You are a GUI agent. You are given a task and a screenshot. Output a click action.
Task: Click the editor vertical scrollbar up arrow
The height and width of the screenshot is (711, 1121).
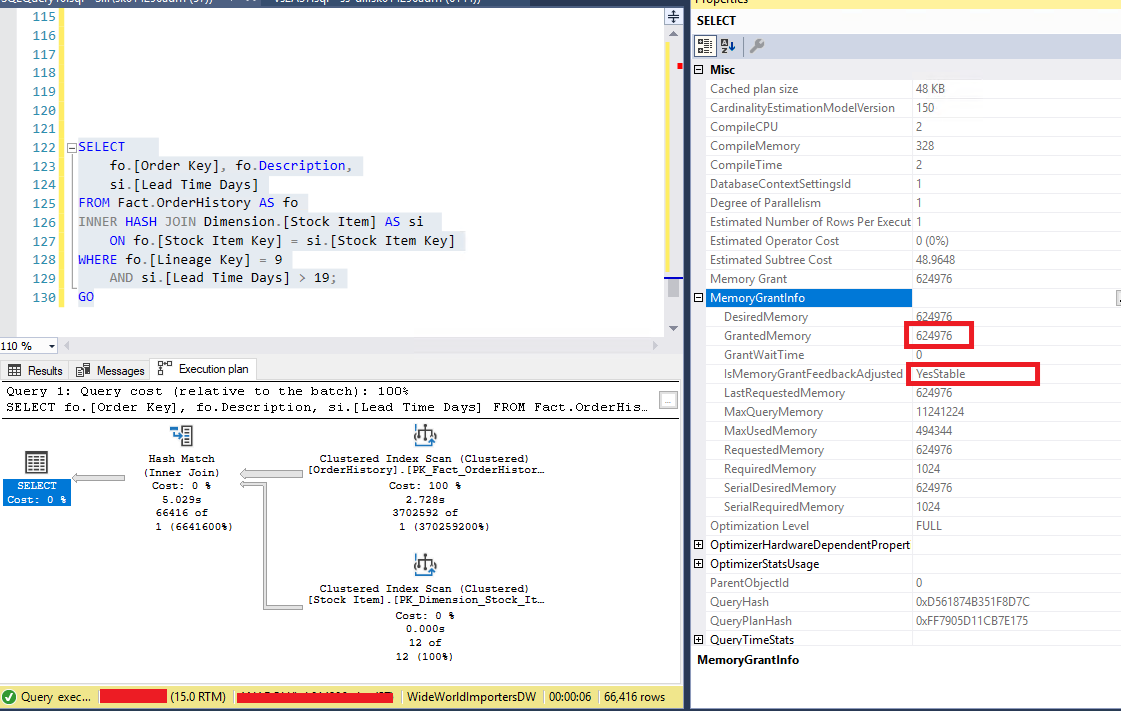click(x=673, y=34)
